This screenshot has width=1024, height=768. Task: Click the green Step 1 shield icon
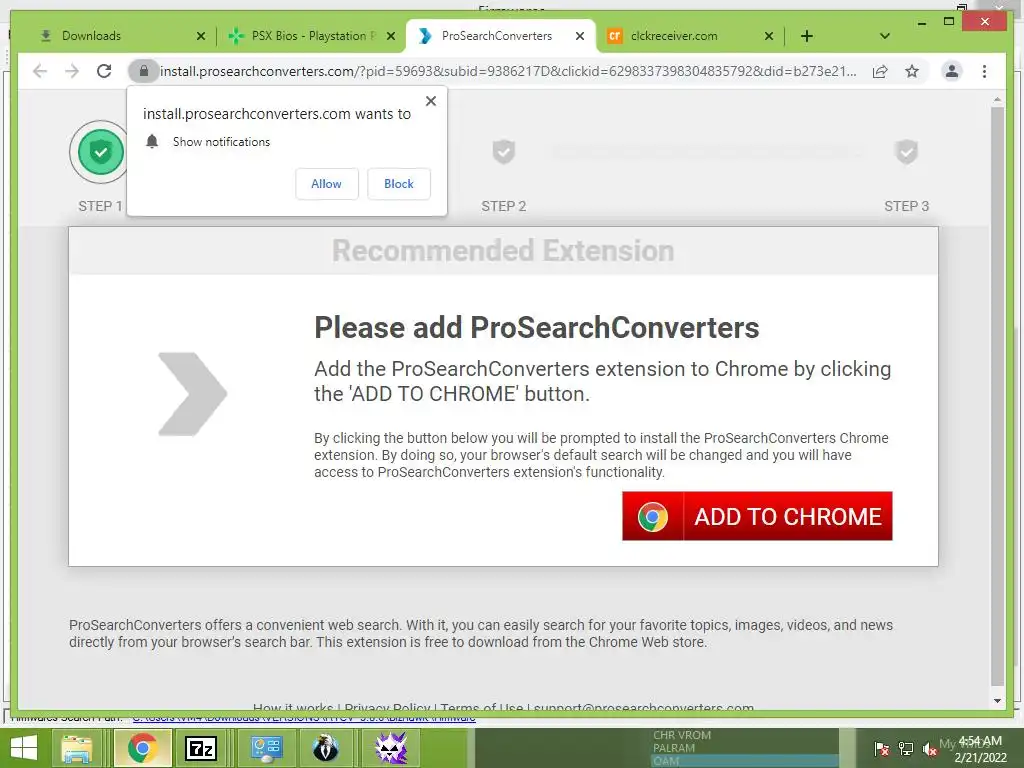101,152
